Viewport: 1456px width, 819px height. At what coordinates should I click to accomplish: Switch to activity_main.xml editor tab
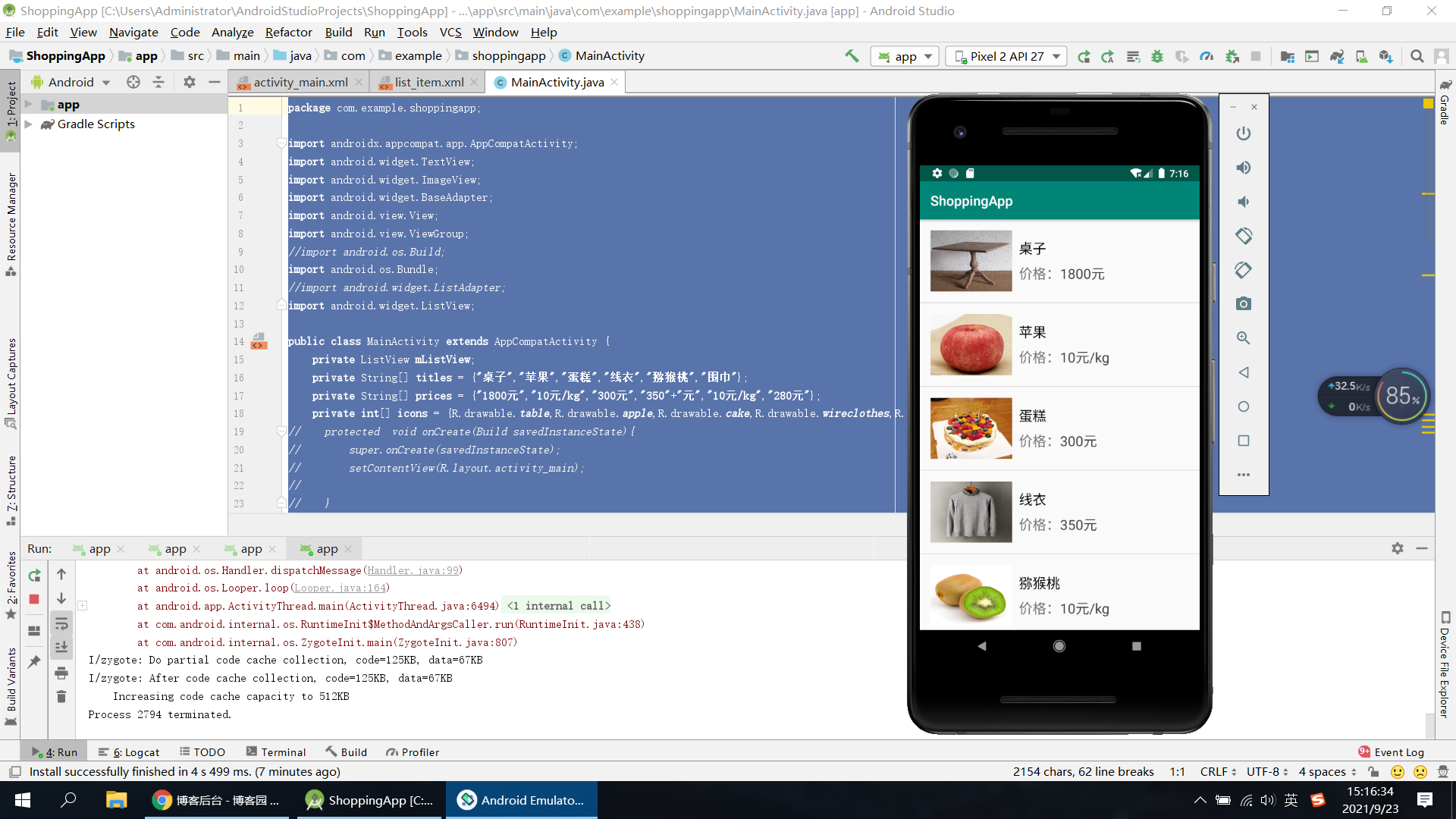tap(300, 82)
